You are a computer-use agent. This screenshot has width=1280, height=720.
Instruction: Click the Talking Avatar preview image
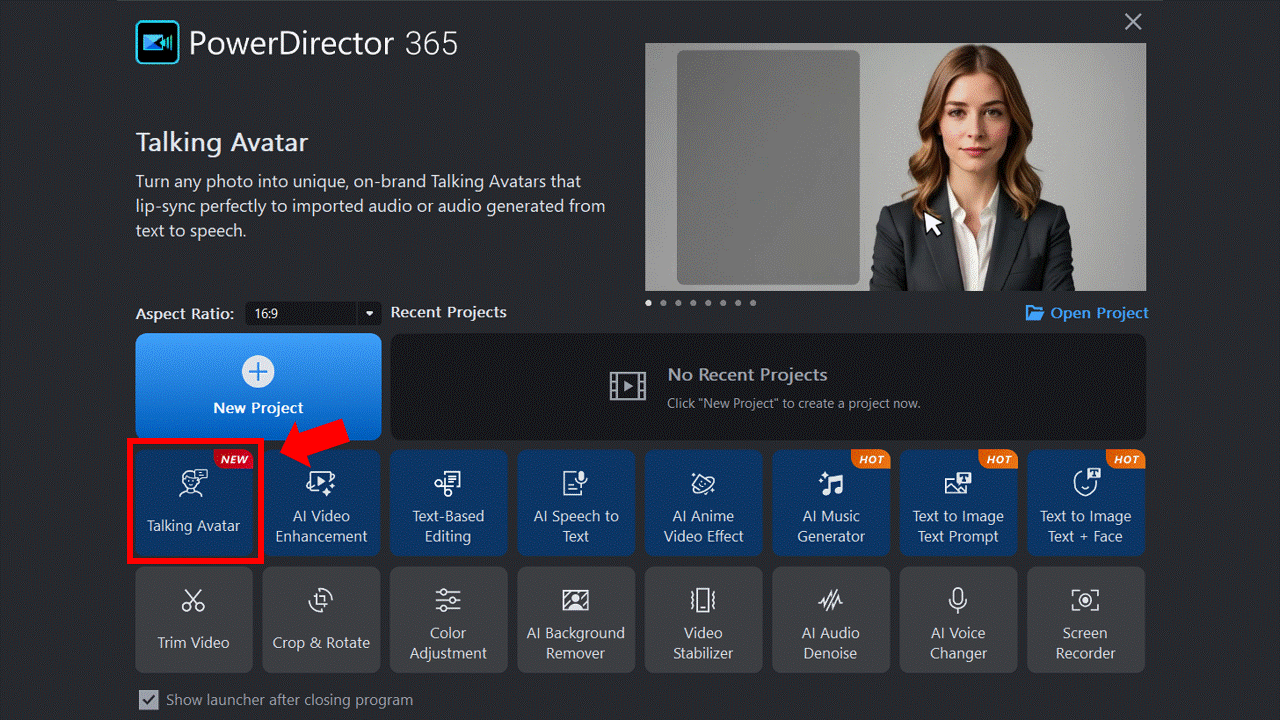click(896, 167)
